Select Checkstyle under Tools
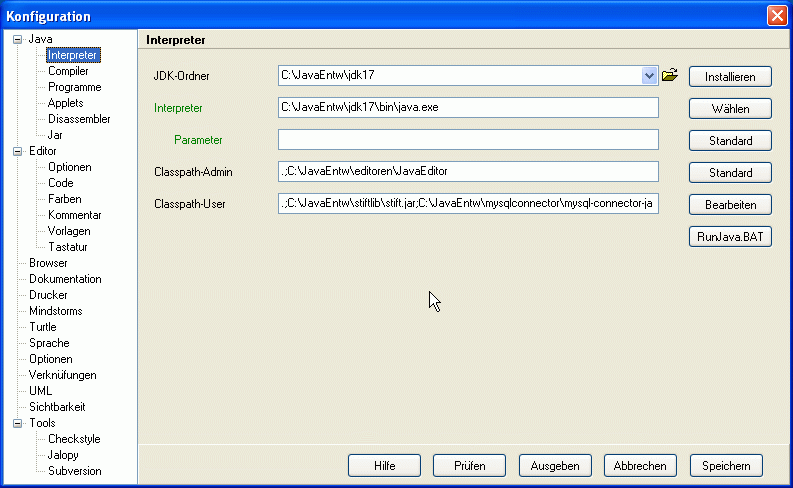 point(74,439)
